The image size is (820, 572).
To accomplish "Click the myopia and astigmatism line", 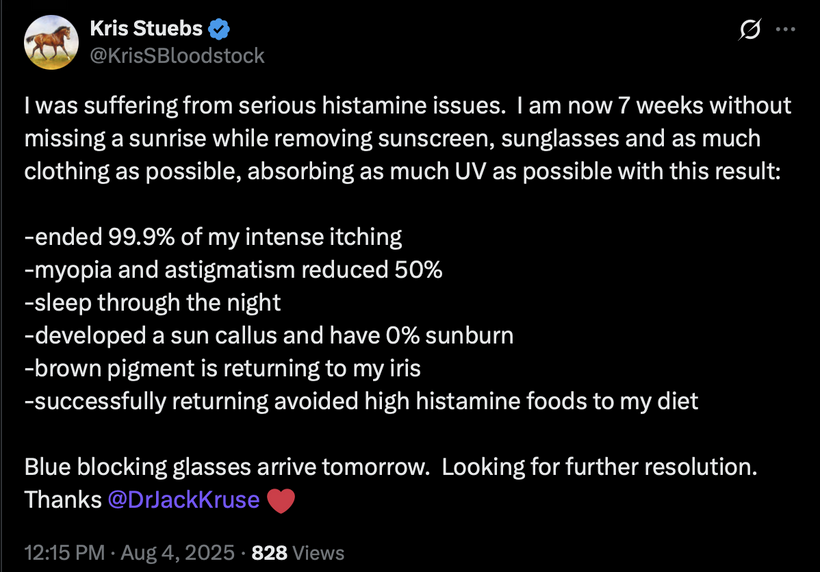I will (233, 270).
